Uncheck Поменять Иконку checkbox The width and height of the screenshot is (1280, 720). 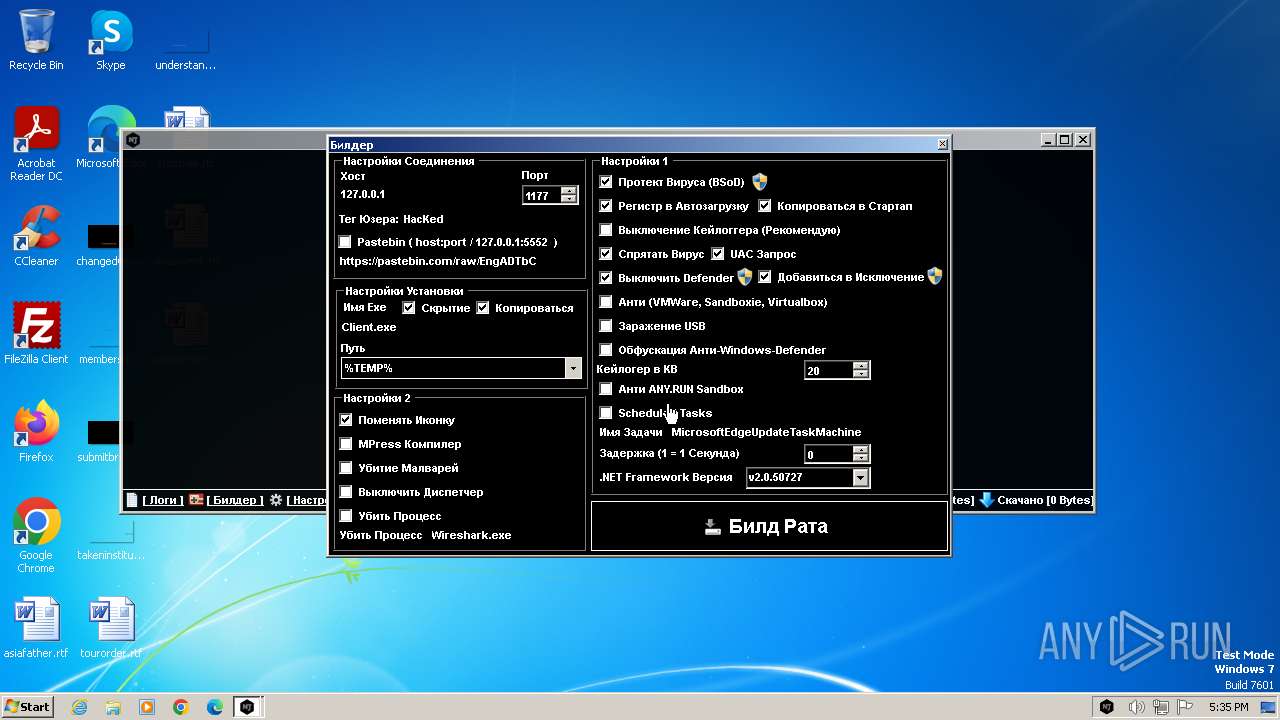coord(346,420)
